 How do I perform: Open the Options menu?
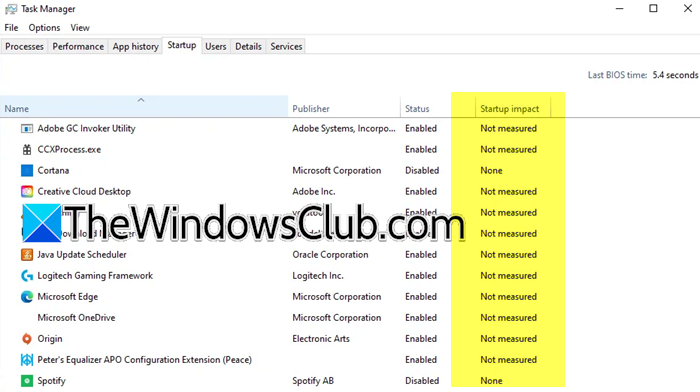click(44, 28)
